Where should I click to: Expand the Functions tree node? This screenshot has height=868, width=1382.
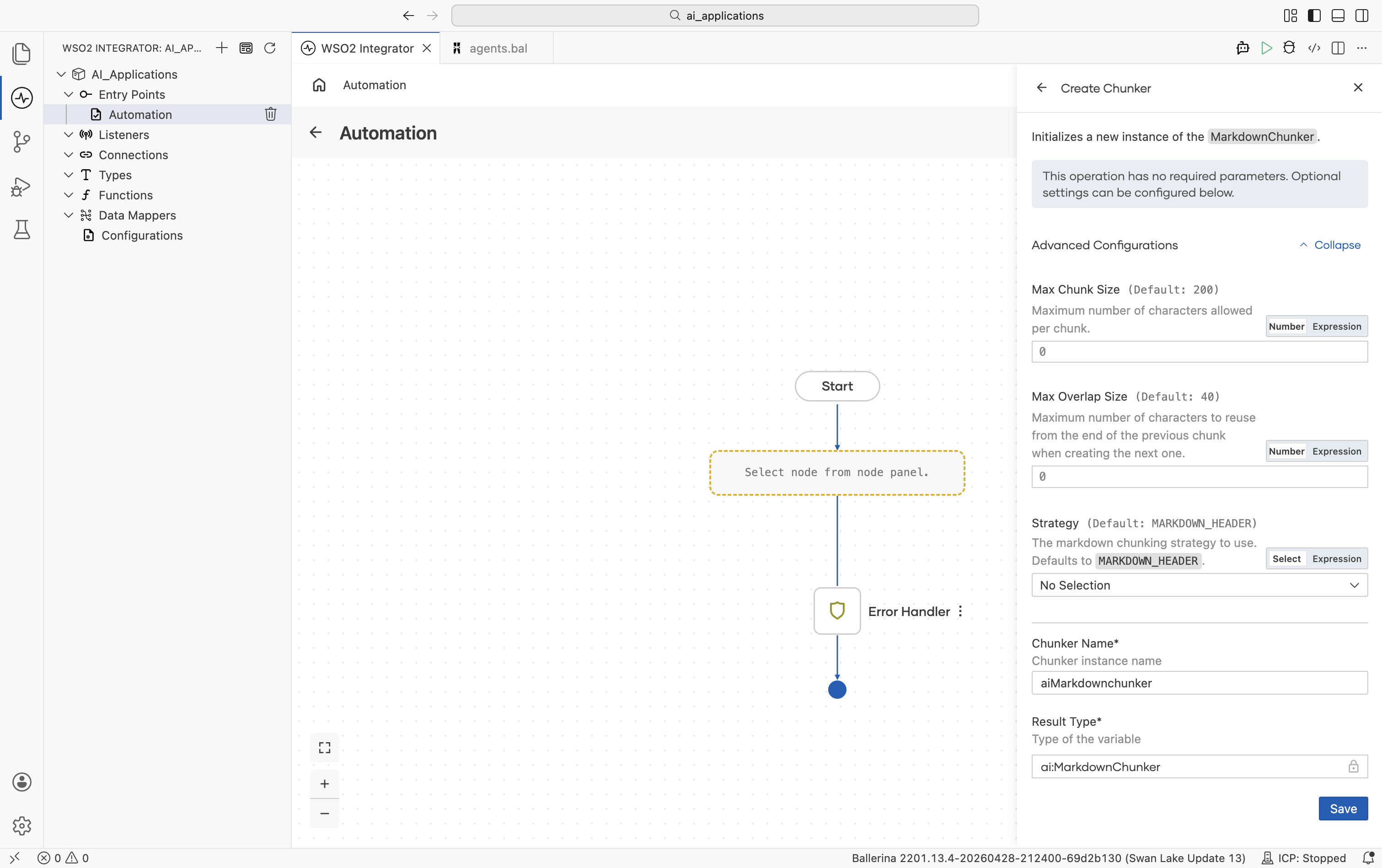click(x=68, y=195)
